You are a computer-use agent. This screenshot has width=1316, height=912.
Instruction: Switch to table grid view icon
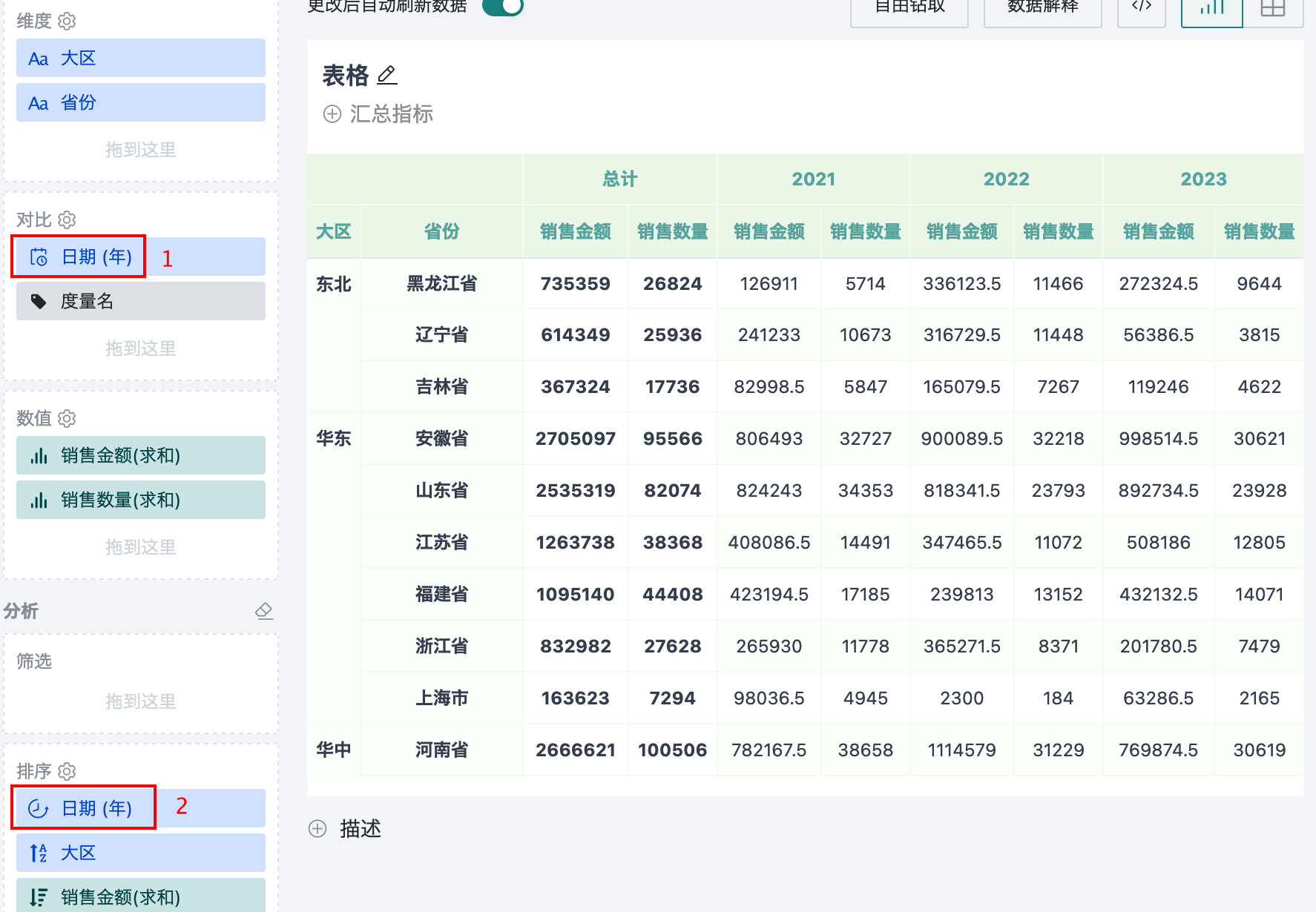click(1273, 9)
